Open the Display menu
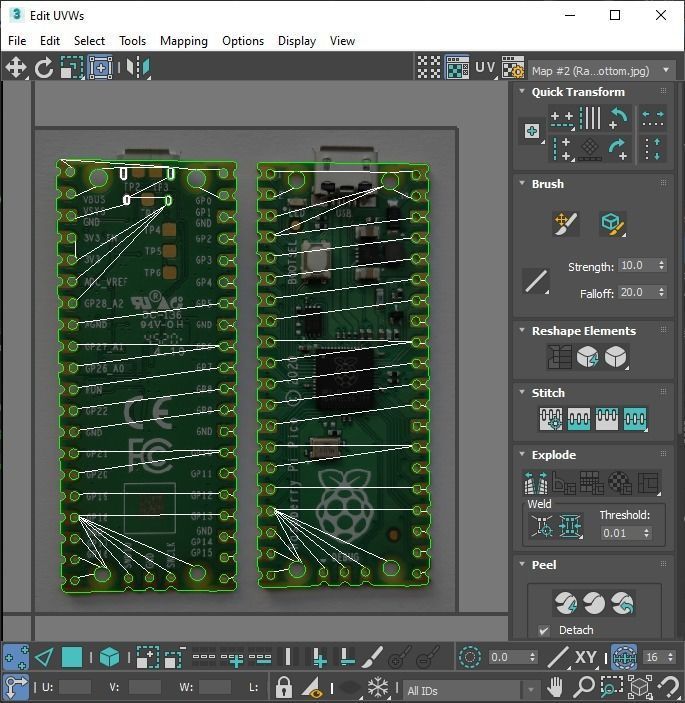The width and height of the screenshot is (685, 703). coord(297,41)
